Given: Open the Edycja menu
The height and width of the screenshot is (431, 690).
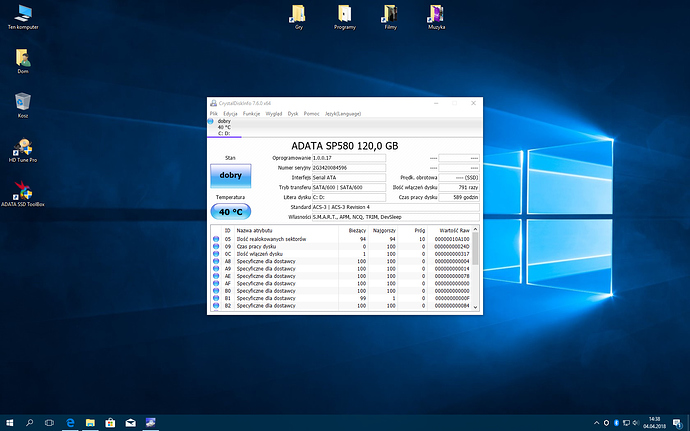Looking at the screenshot, I should (230, 114).
